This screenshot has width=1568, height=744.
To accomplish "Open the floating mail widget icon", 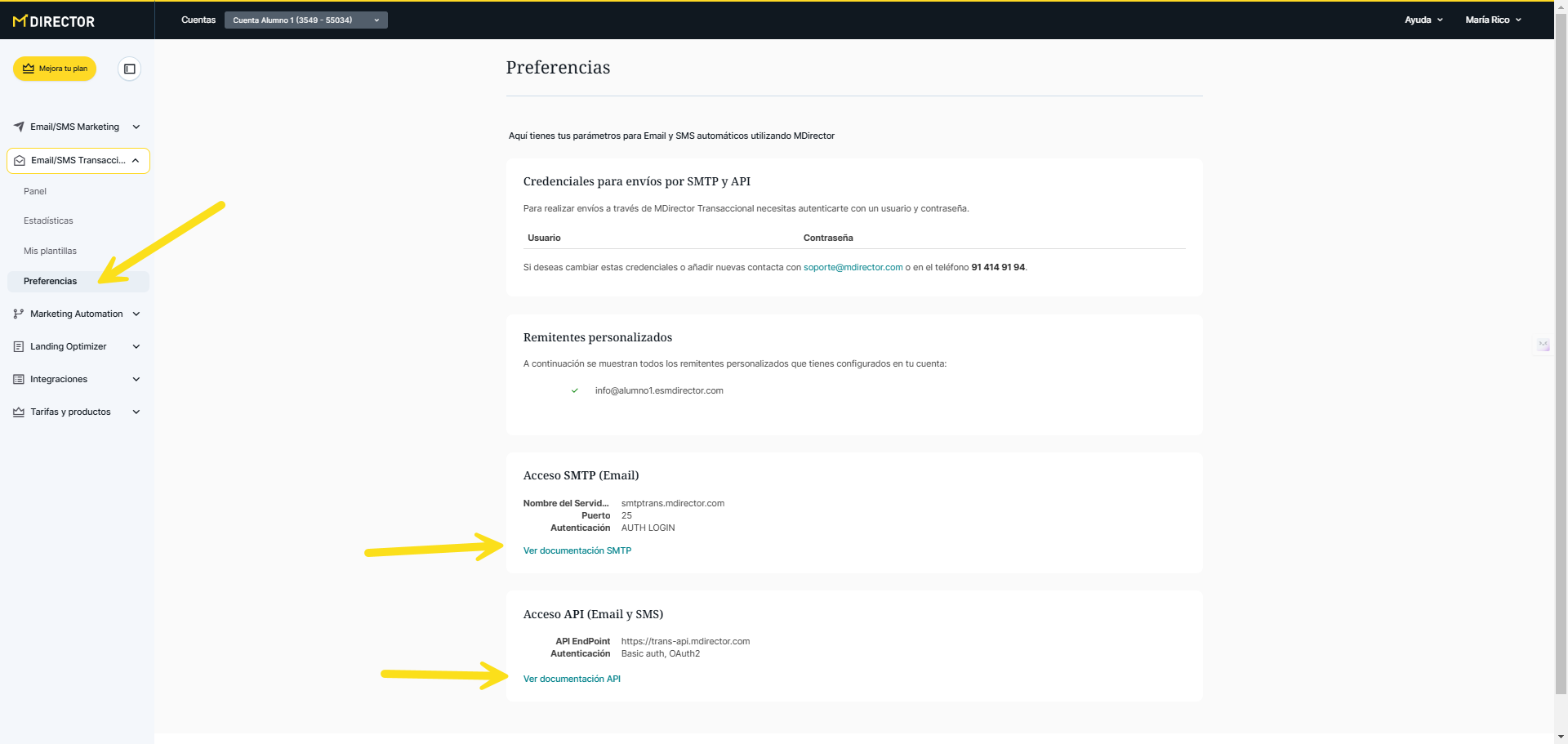I will coord(1543,345).
